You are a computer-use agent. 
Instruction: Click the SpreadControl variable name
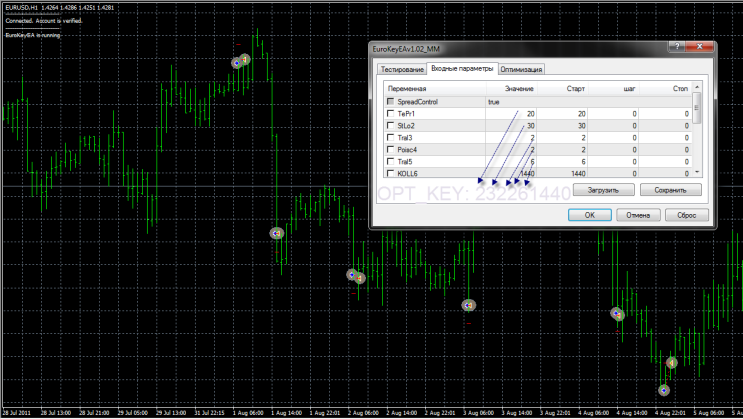417,102
